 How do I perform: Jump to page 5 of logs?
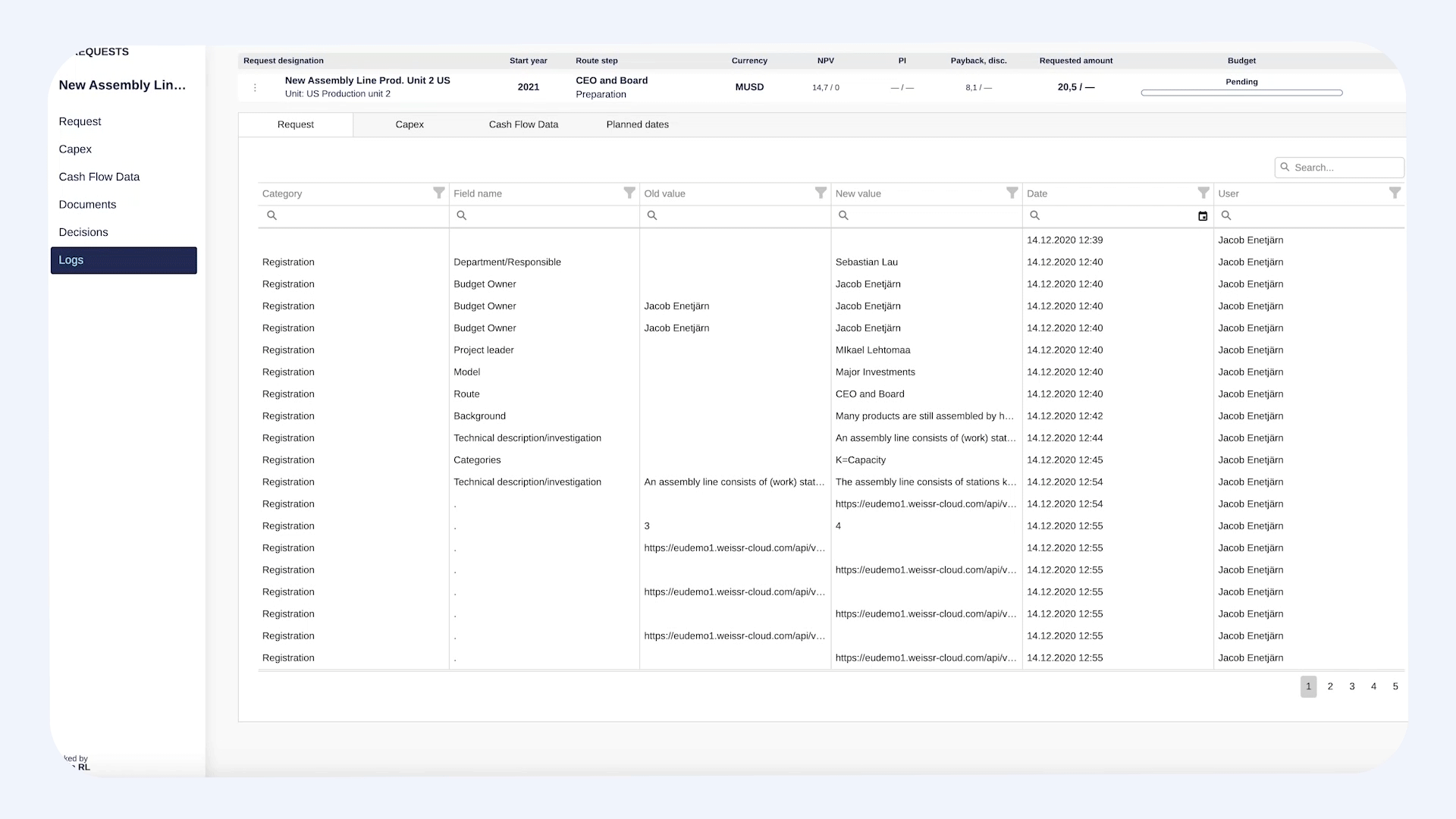[x=1395, y=686]
